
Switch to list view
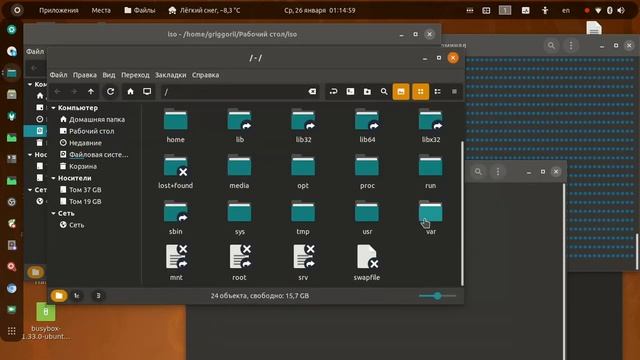click(x=438, y=92)
